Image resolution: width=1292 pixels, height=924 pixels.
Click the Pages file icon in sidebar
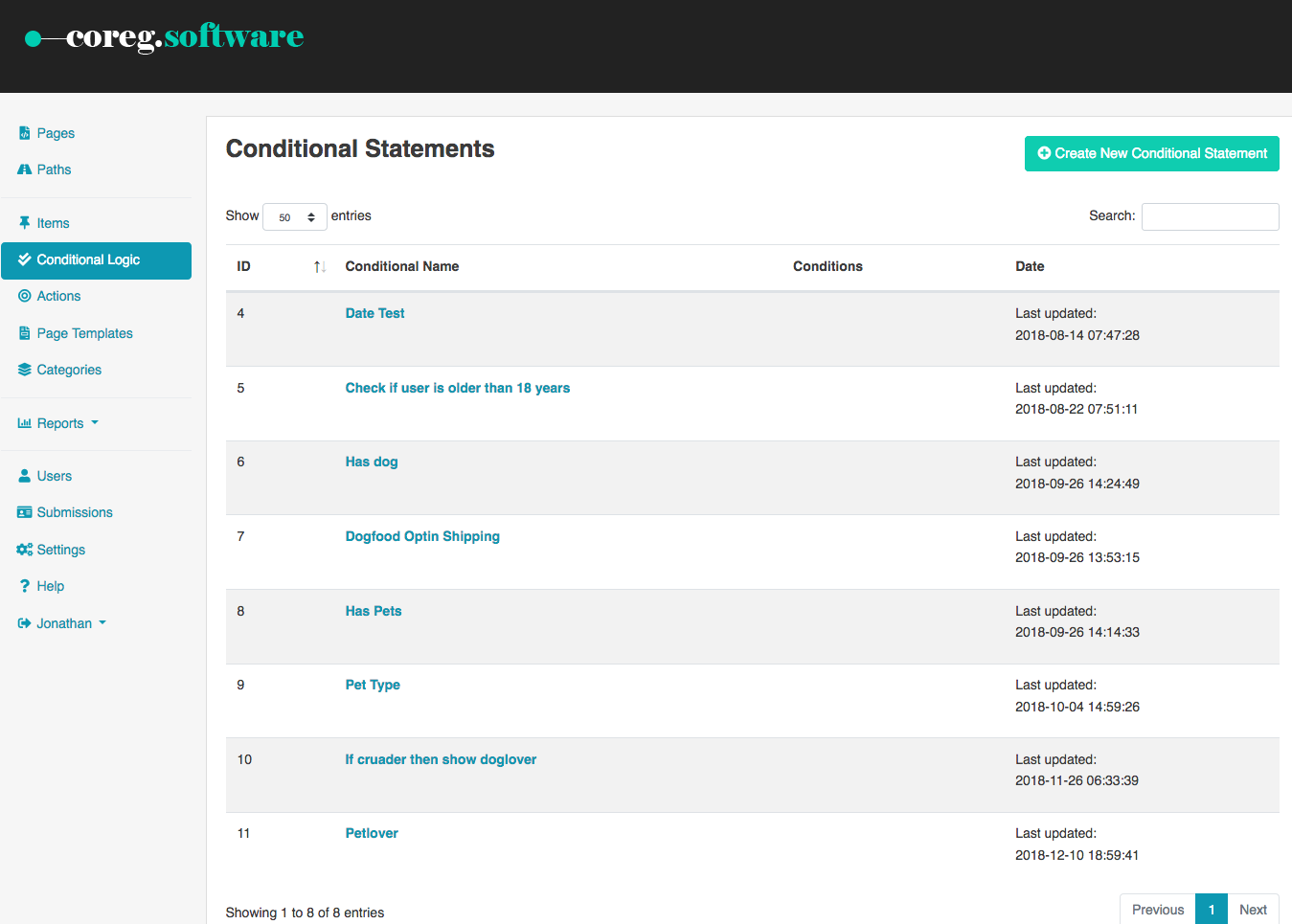click(x=25, y=133)
